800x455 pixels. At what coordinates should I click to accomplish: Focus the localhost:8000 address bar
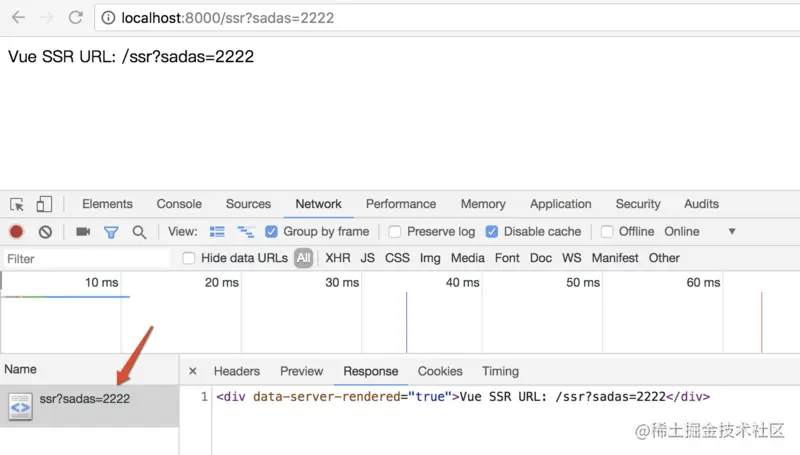click(x=449, y=18)
